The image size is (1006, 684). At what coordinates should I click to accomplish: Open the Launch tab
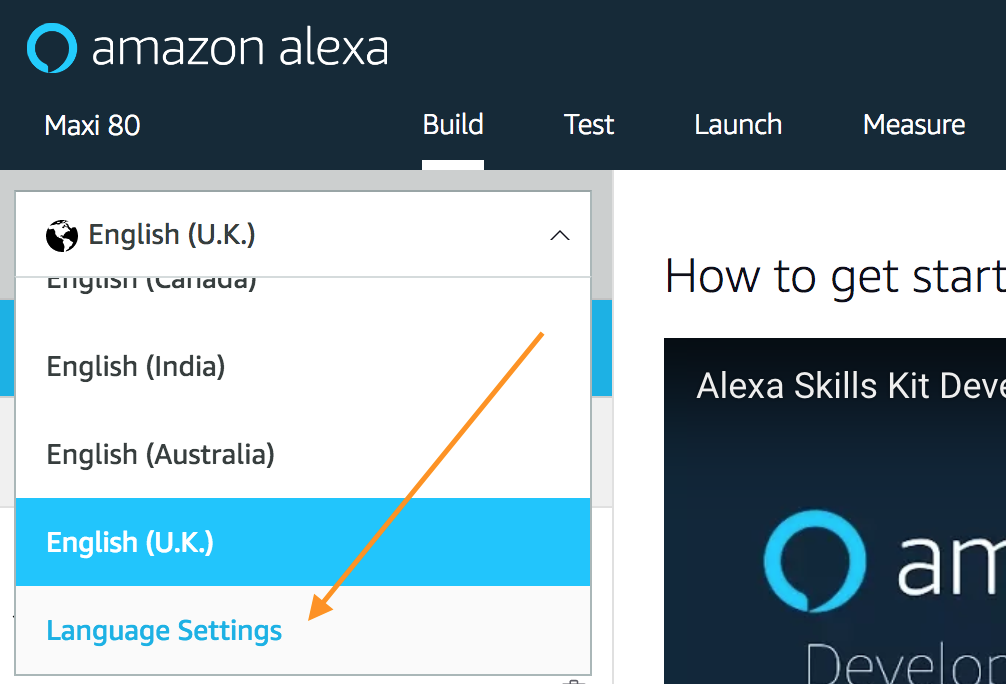pyautogui.click(x=737, y=125)
